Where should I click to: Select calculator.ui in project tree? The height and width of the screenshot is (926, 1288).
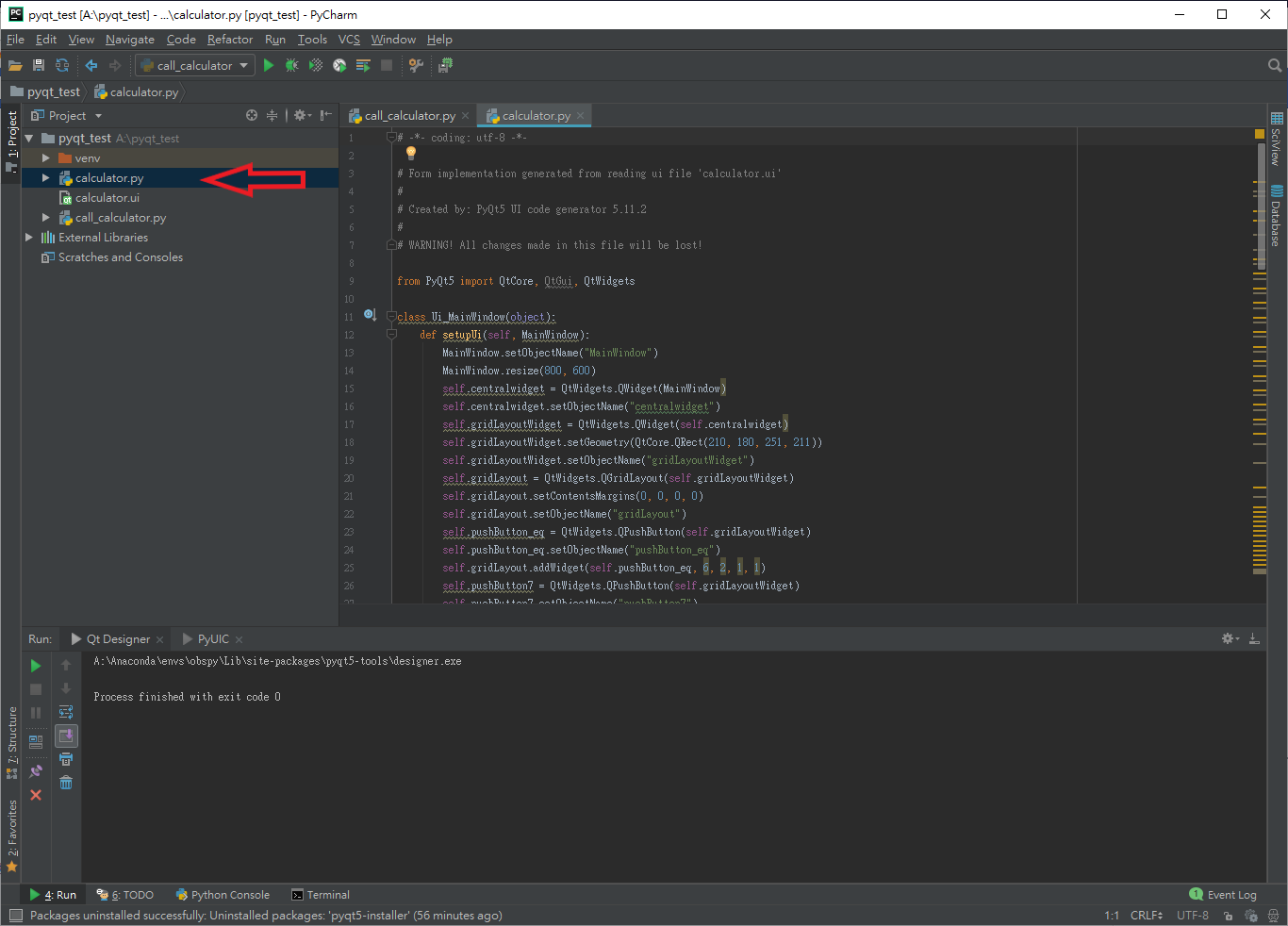click(x=107, y=198)
